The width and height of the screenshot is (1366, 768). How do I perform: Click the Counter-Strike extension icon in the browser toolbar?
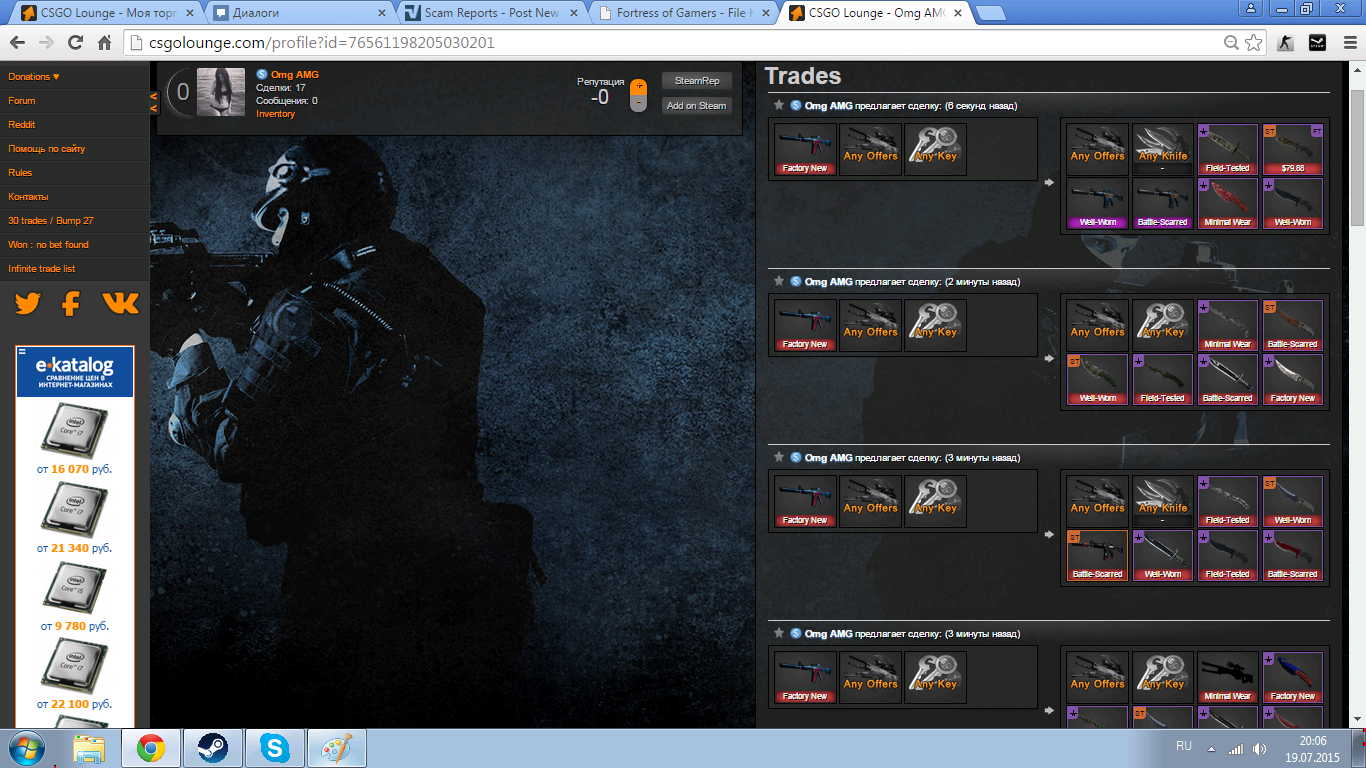(1286, 43)
